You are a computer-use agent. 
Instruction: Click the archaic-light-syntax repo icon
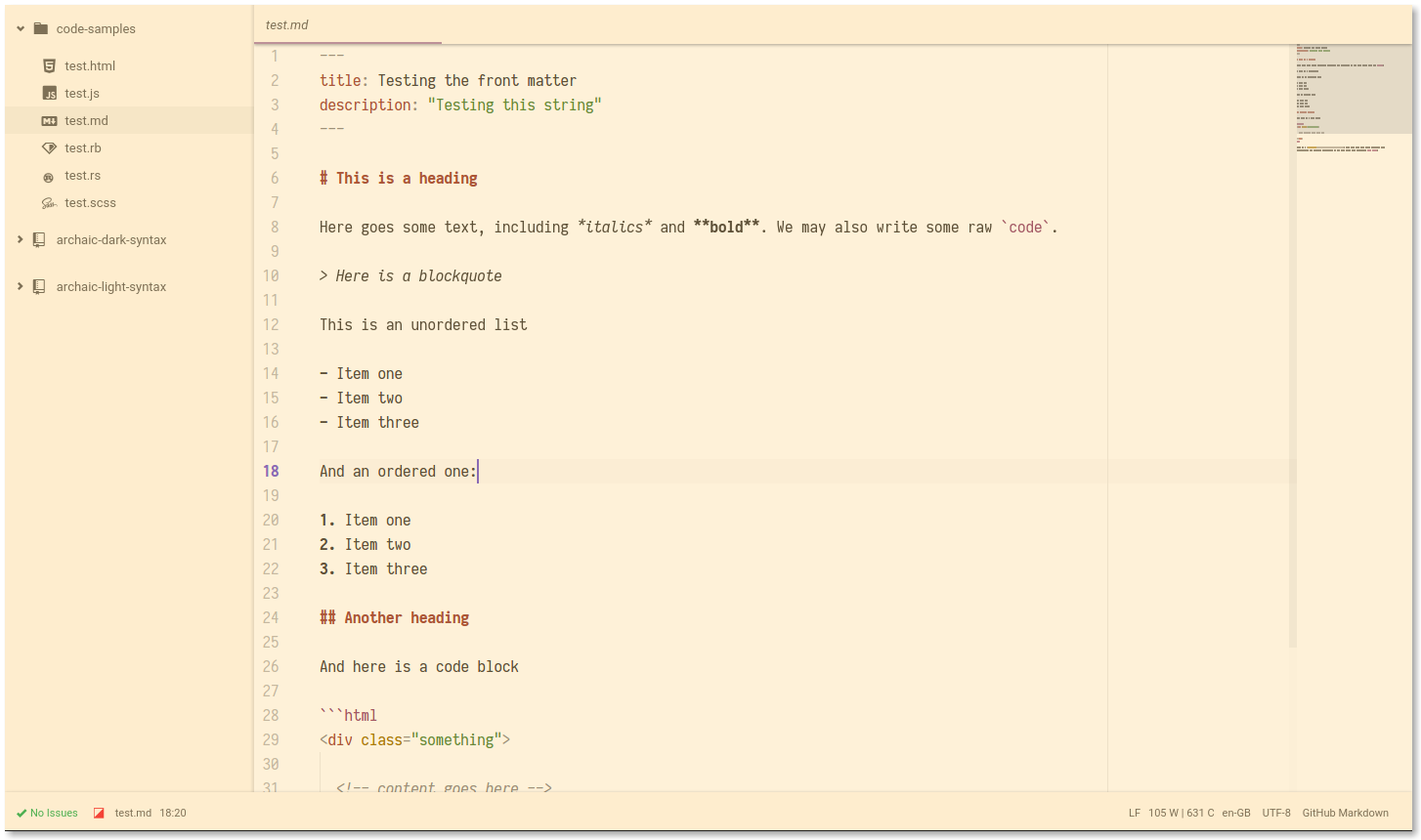click(x=39, y=286)
